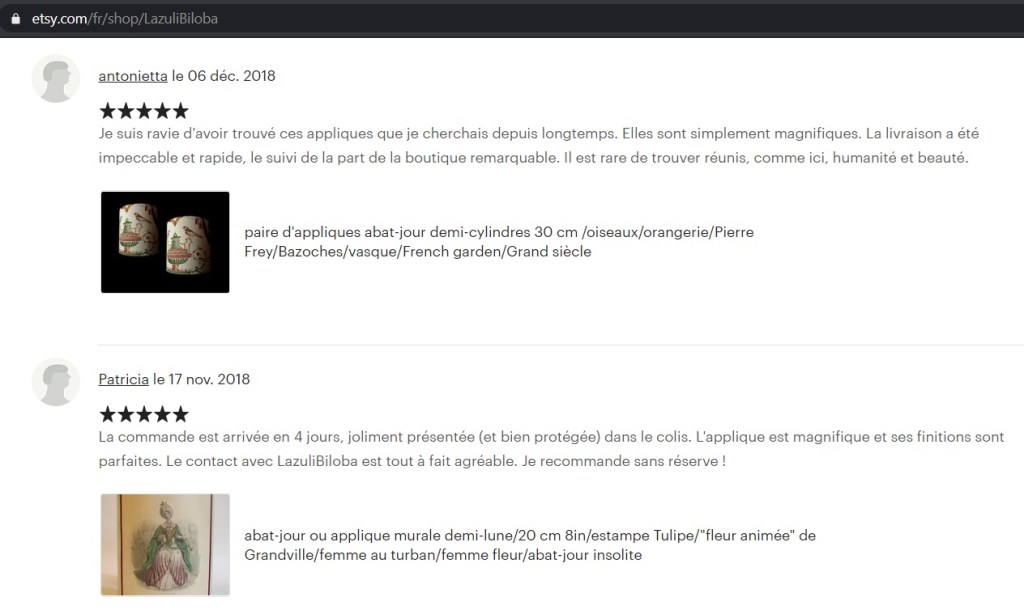Open the 'paire d'appliques abat-jour demi-cylindres' listing title
This screenshot has width=1024, height=610.
click(x=499, y=242)
